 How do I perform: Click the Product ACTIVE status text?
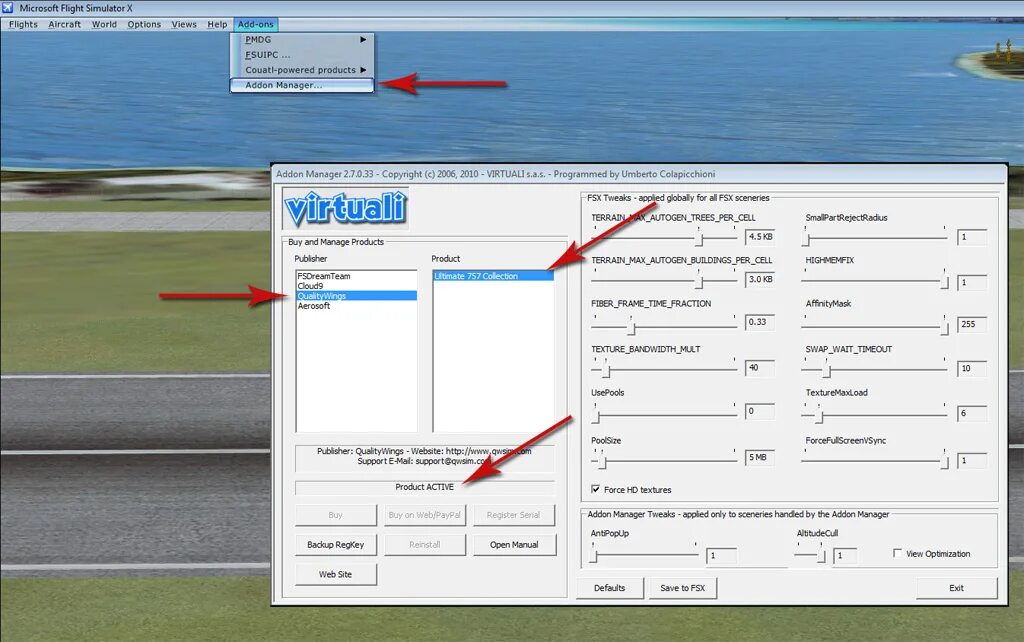coord(424,487)
